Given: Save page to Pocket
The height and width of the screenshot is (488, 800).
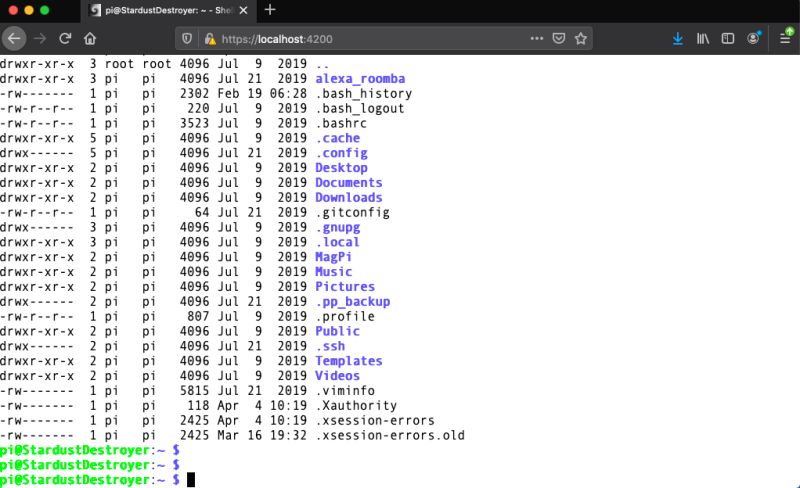Looking at the screenshot, I should [x=559, y=38].
